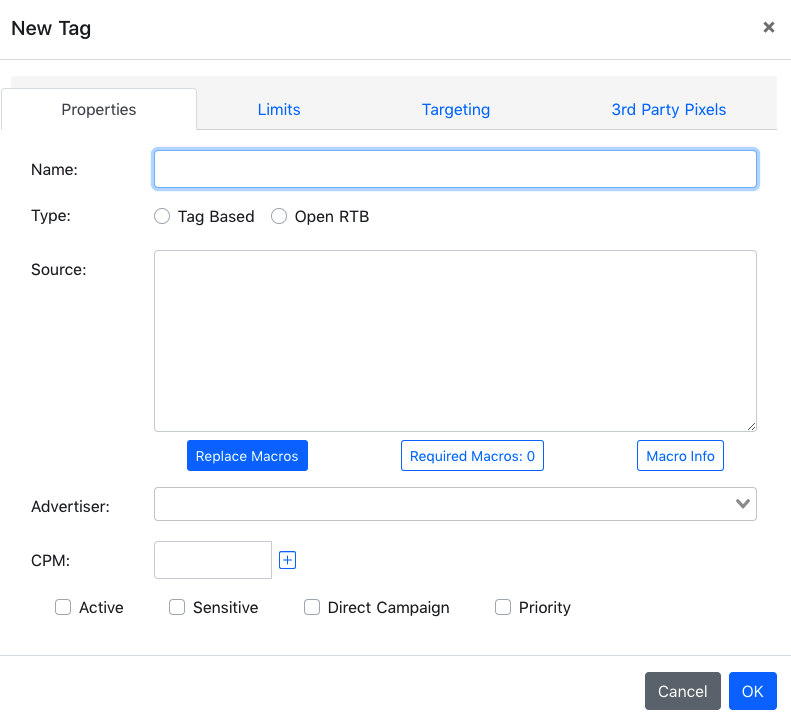
Task: Click the CPM value field
Action: pos(213,560)
